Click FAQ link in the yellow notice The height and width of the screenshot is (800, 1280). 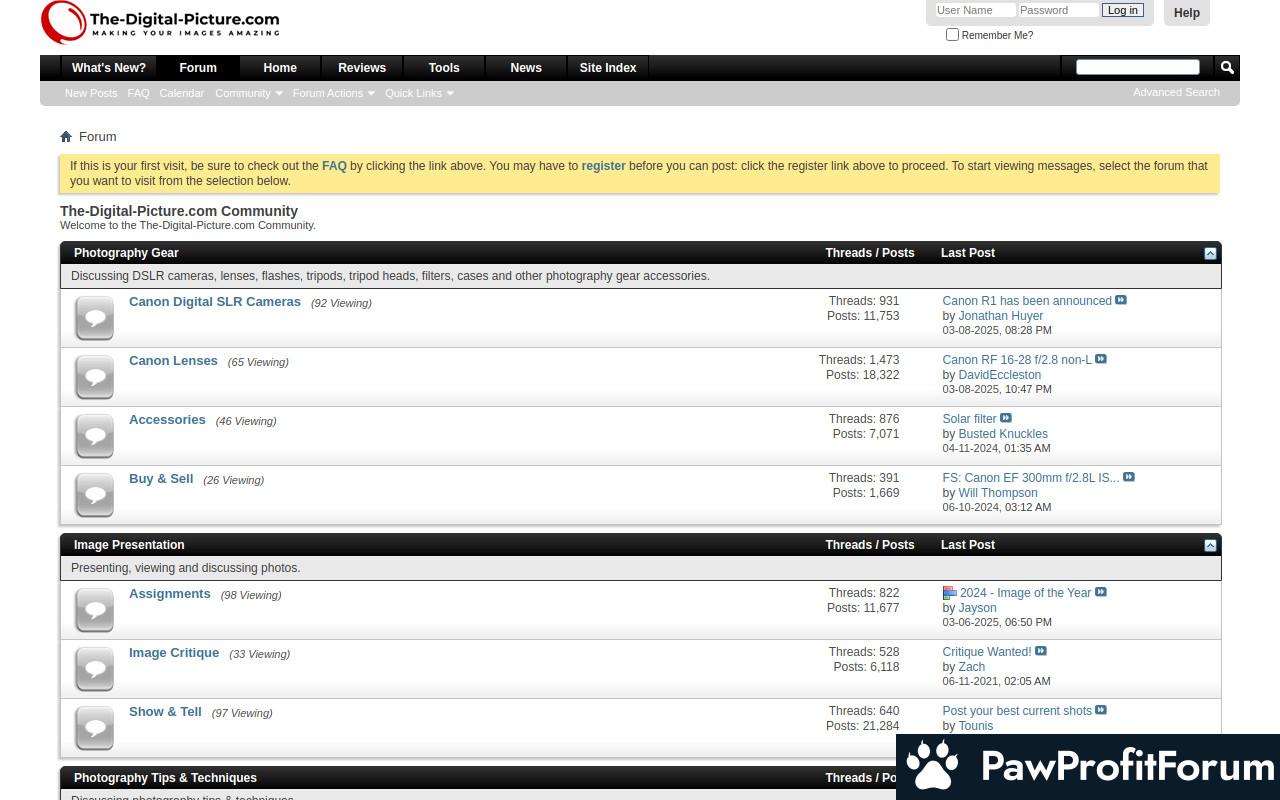(334, 166)
